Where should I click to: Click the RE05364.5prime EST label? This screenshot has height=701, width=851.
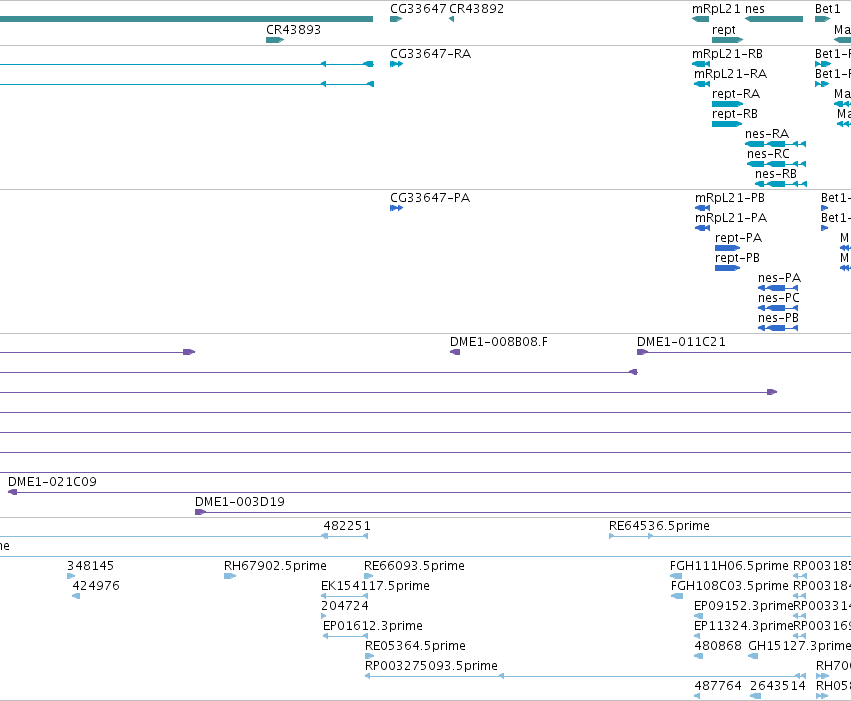[x=415, y=647]
